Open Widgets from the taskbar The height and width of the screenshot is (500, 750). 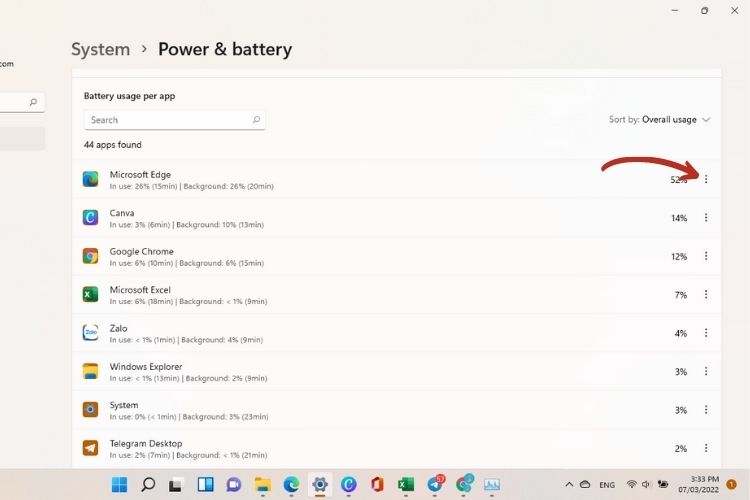coord(205,485)
